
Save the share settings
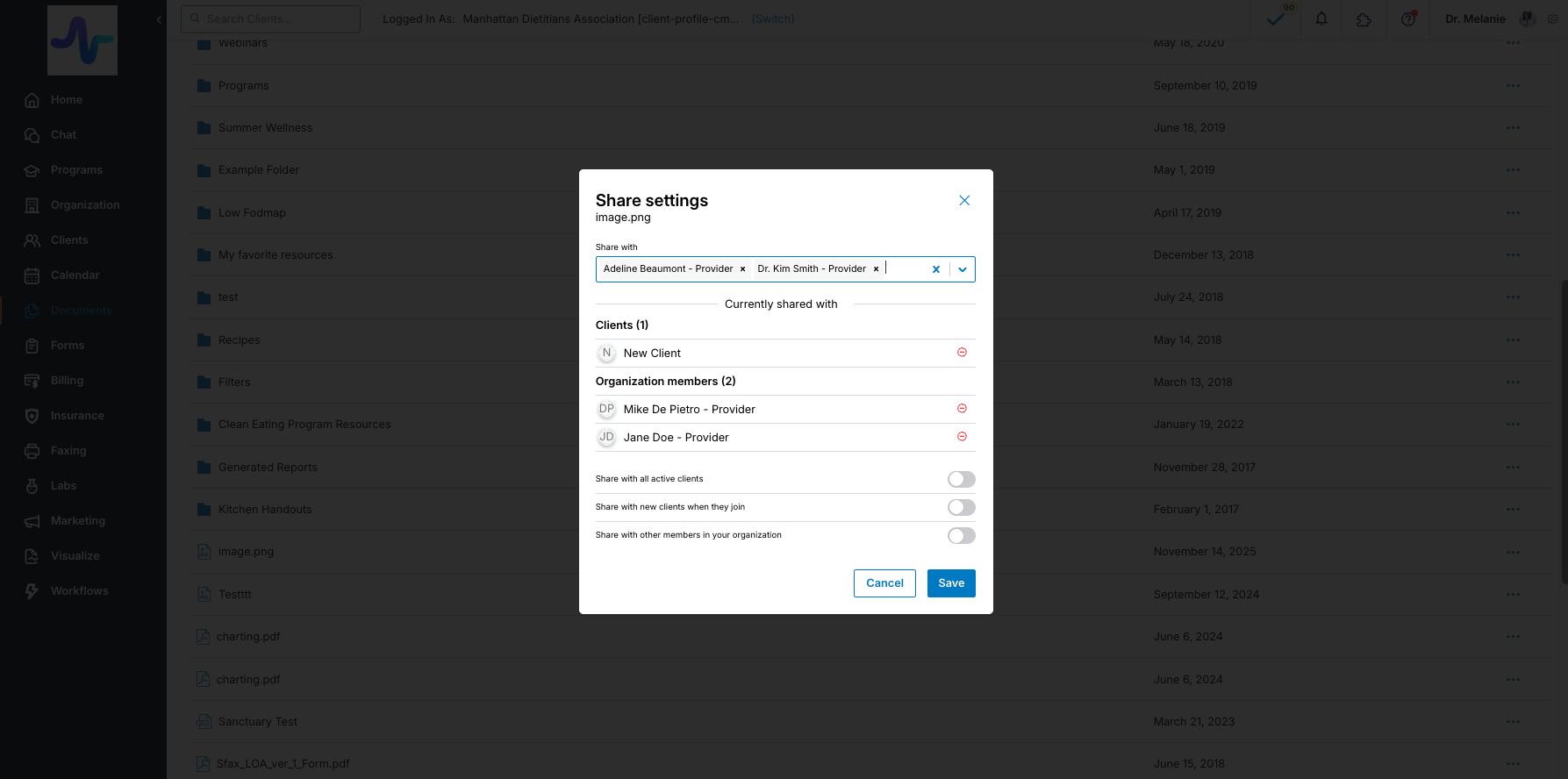(x=951, y=583)
